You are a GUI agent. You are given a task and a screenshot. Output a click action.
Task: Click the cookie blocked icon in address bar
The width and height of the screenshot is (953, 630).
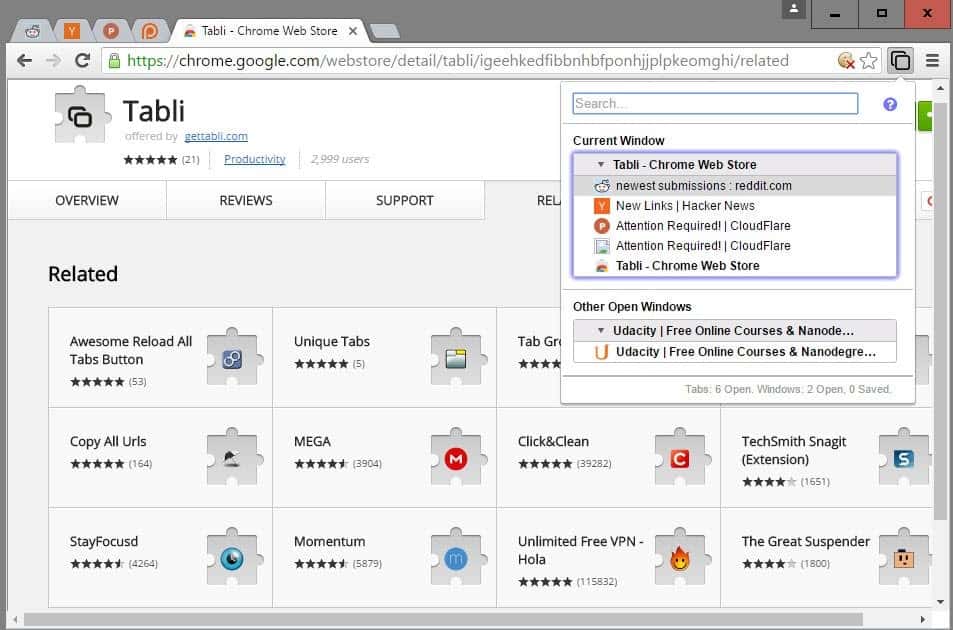click(x=846, y=61)
